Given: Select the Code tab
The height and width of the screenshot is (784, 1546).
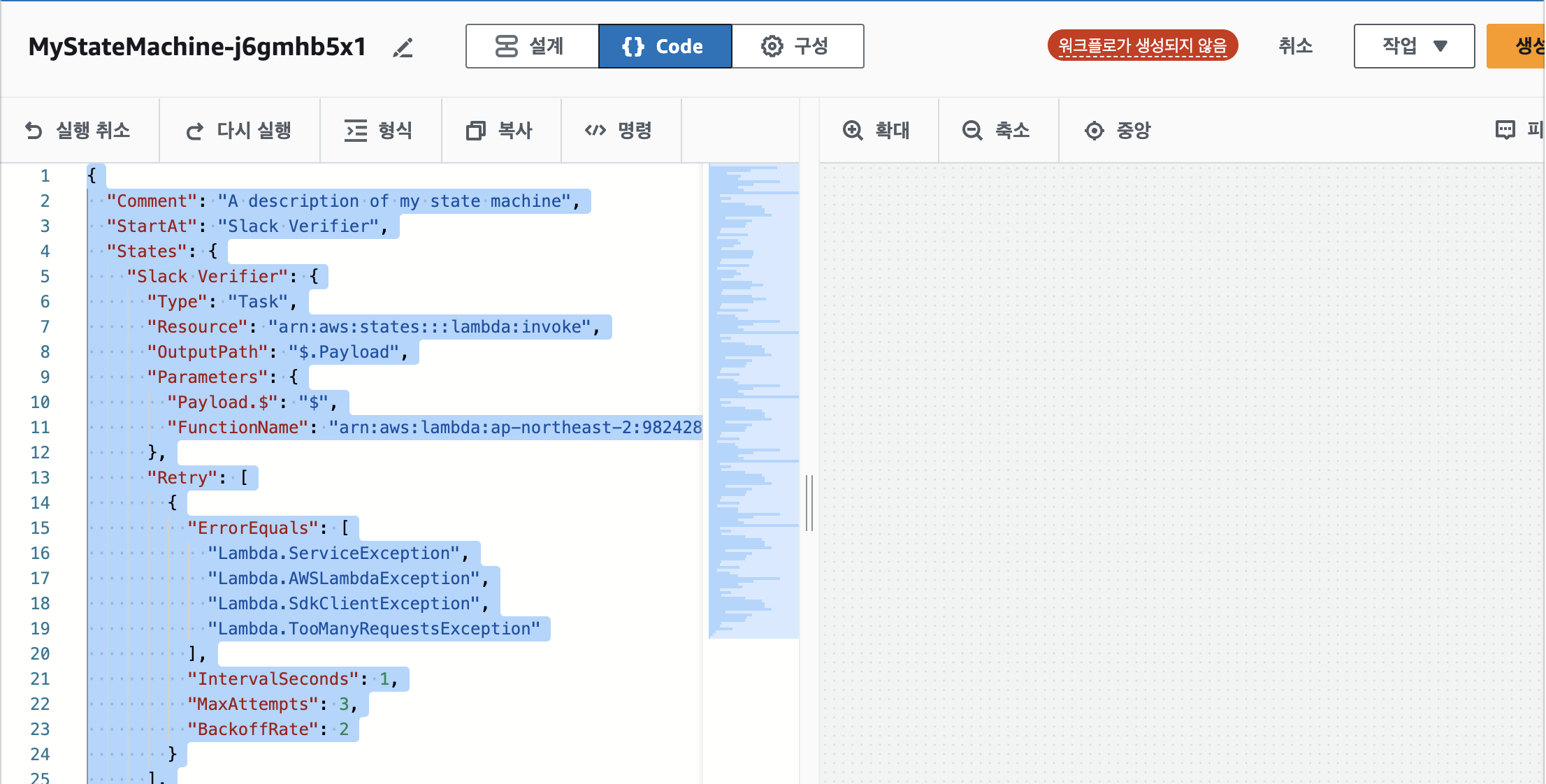Looking at the screenshot, I should click(x=665, y=46).
